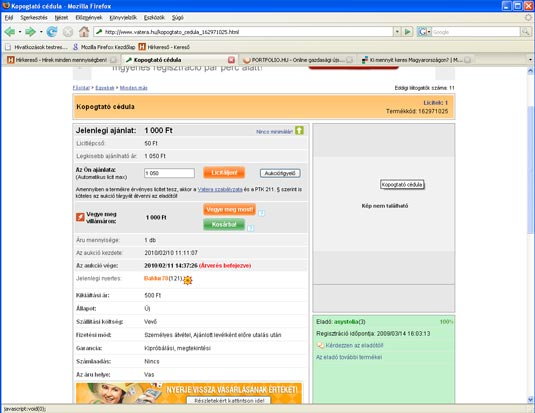Open the Vatera szabályzata link

(x=220, y=189)
